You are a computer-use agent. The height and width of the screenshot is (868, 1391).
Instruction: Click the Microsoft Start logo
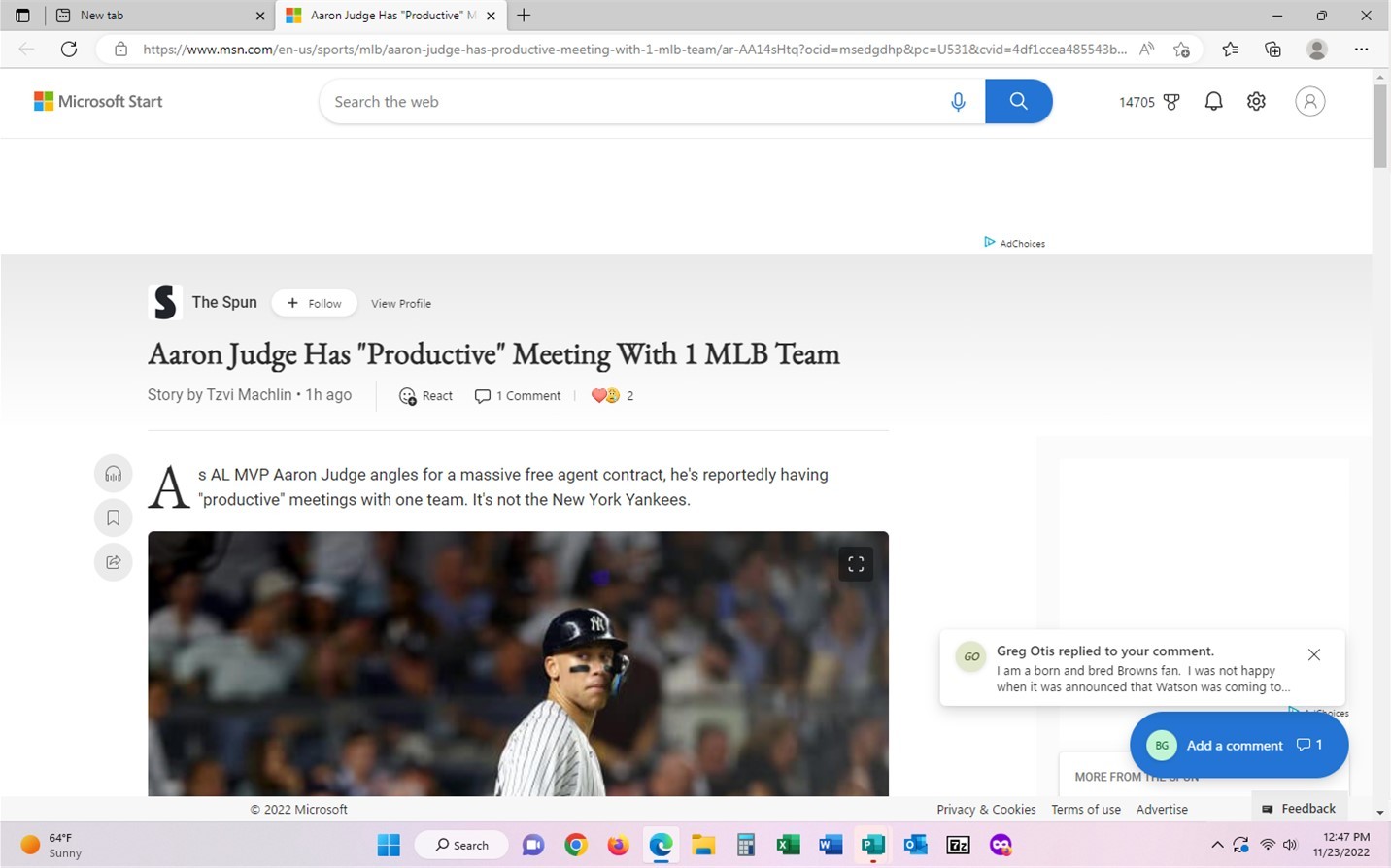coord(98,101)
